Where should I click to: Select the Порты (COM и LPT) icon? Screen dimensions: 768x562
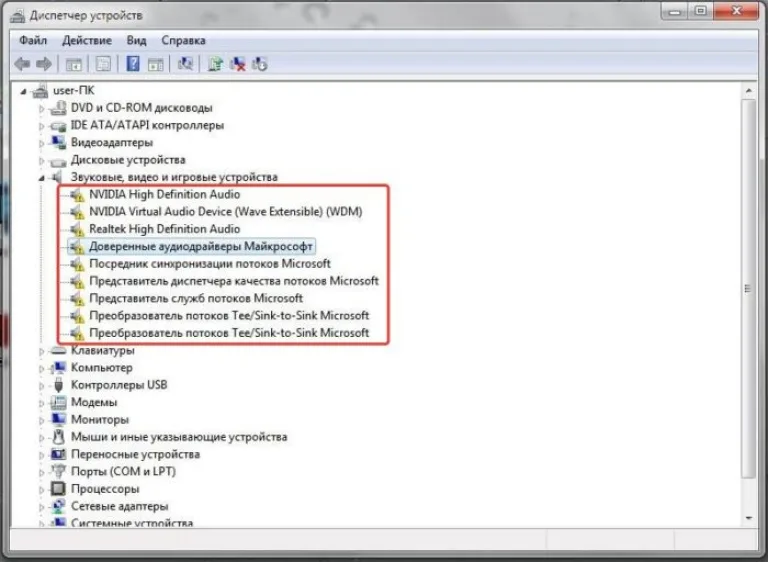click(58, 471)
